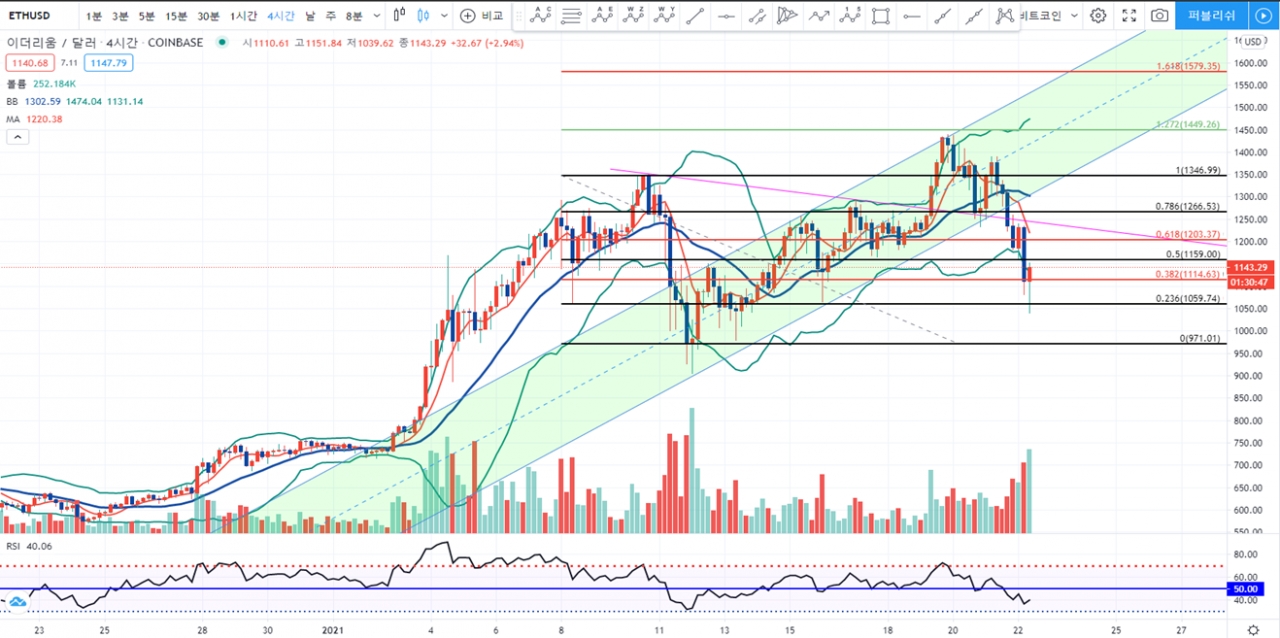Open chart settings gear icon
The image size is (1280, 638).
pos(1098,16)
